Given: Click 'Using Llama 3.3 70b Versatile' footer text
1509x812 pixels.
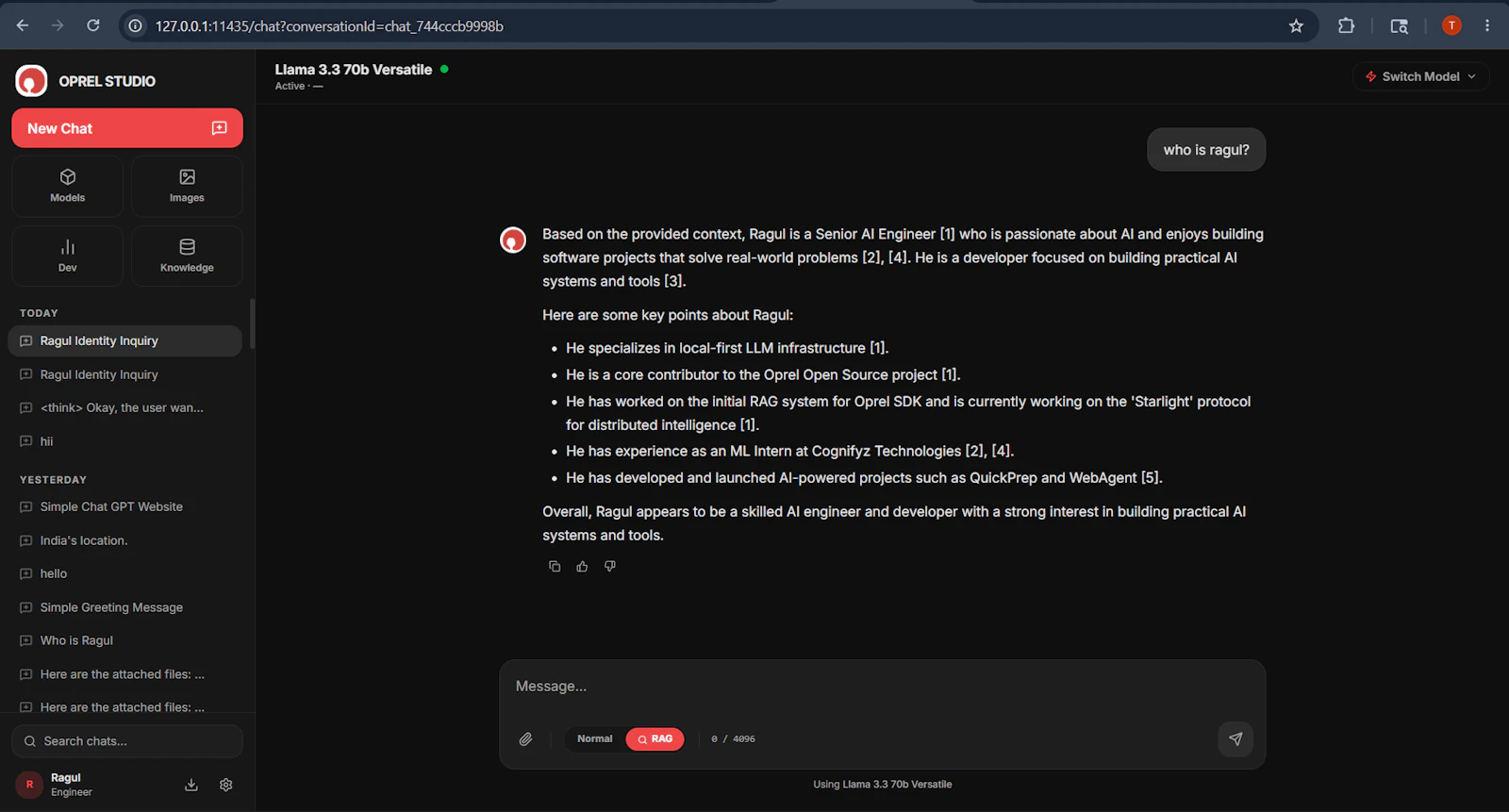Looking at the screenshot, I should pos(882,785).
